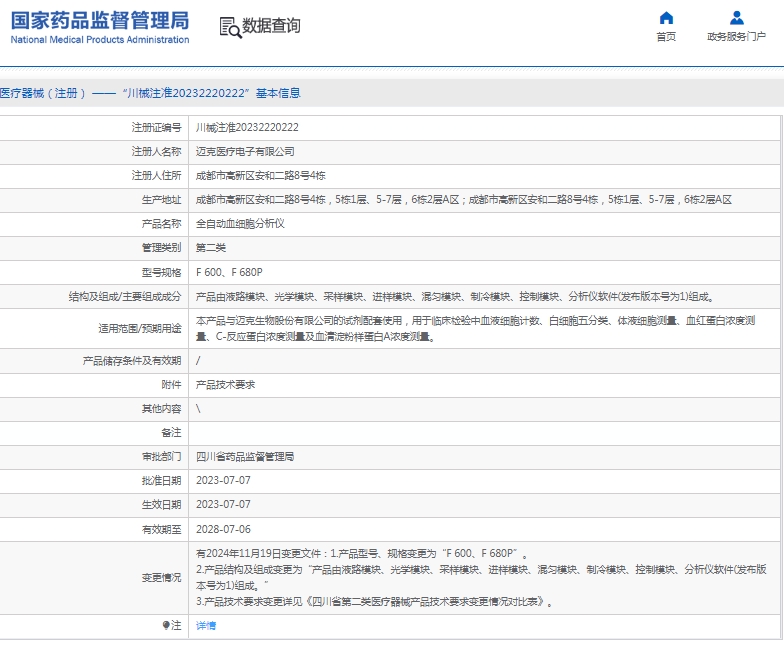Screen dimensions: 784x645
Task: Click the 产品储存条件及有效期 label
Action: click(x=132, y=360)
